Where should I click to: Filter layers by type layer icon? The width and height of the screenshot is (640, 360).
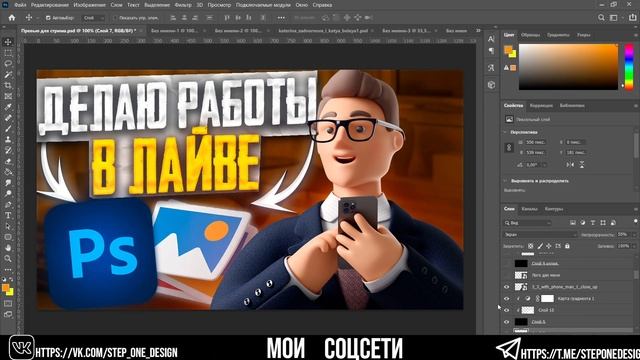[x=593, y=222]
